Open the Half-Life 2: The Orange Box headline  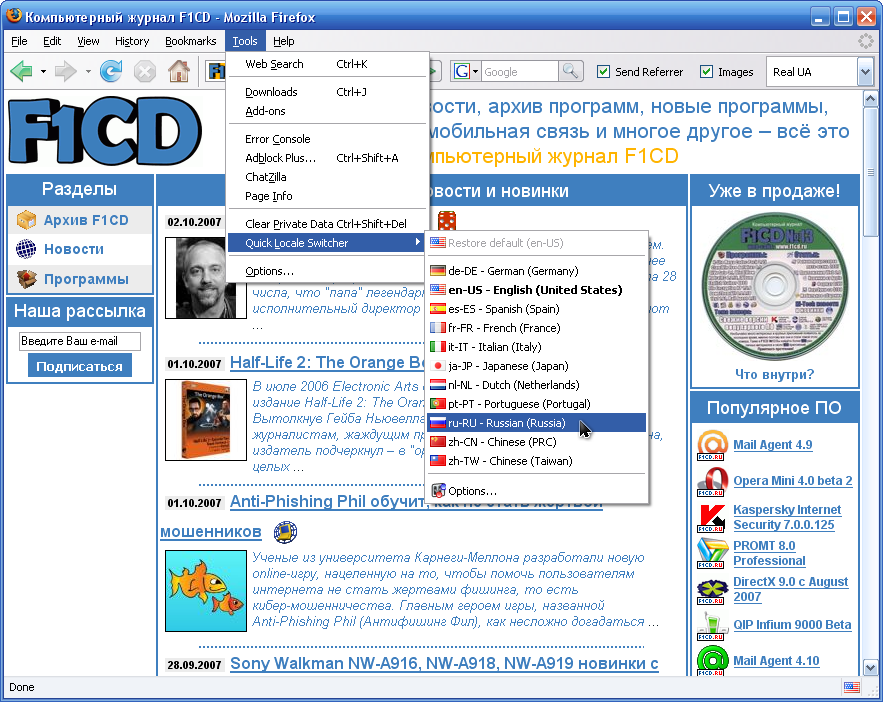click(x=327, y=362)
